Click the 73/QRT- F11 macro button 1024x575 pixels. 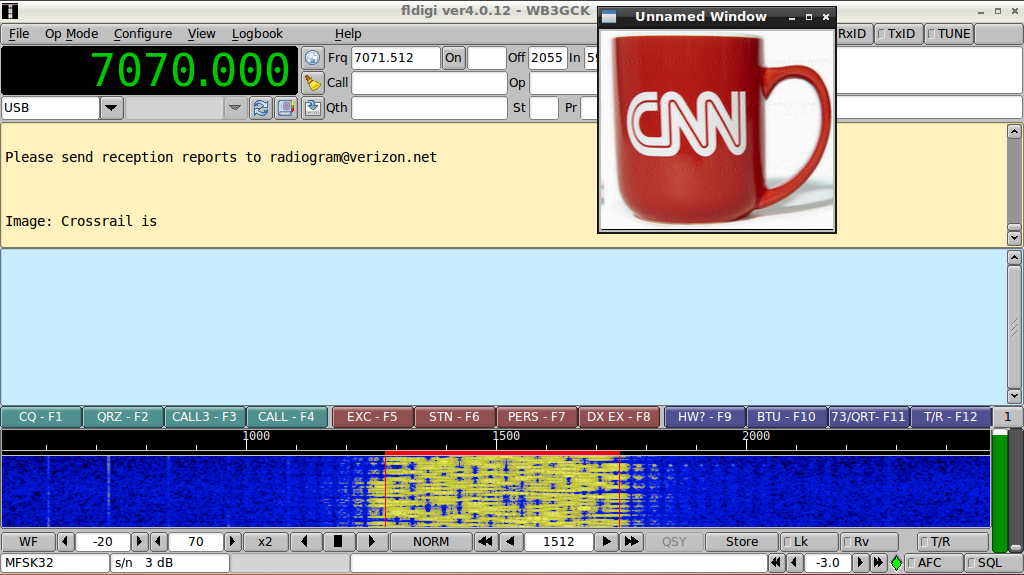coord(869,417)
